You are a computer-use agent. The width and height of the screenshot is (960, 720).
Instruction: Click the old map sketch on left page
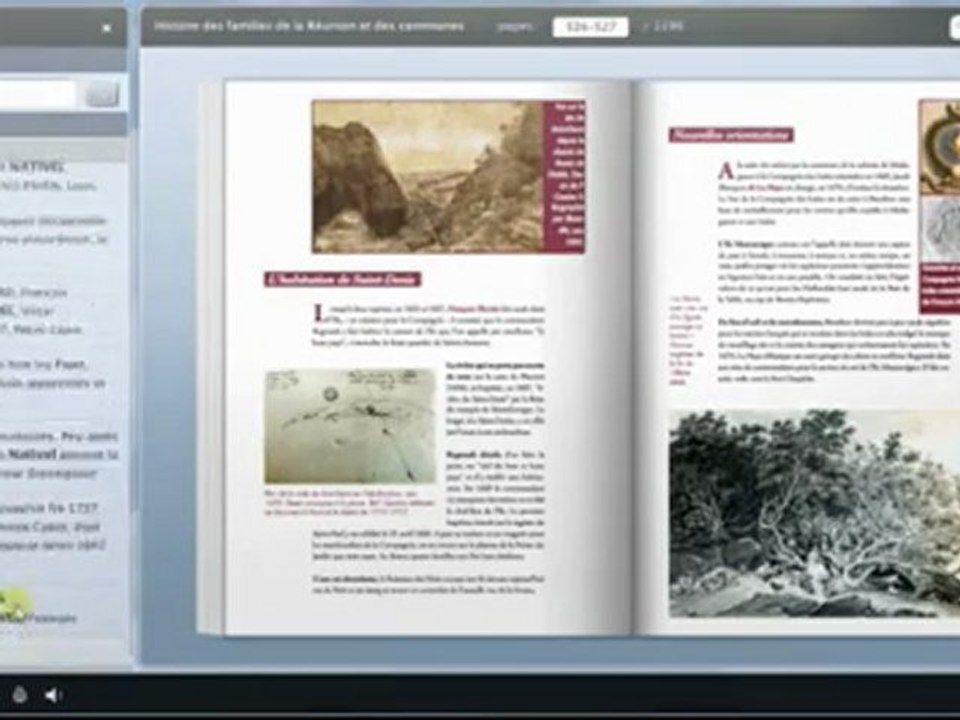(350, 426)
